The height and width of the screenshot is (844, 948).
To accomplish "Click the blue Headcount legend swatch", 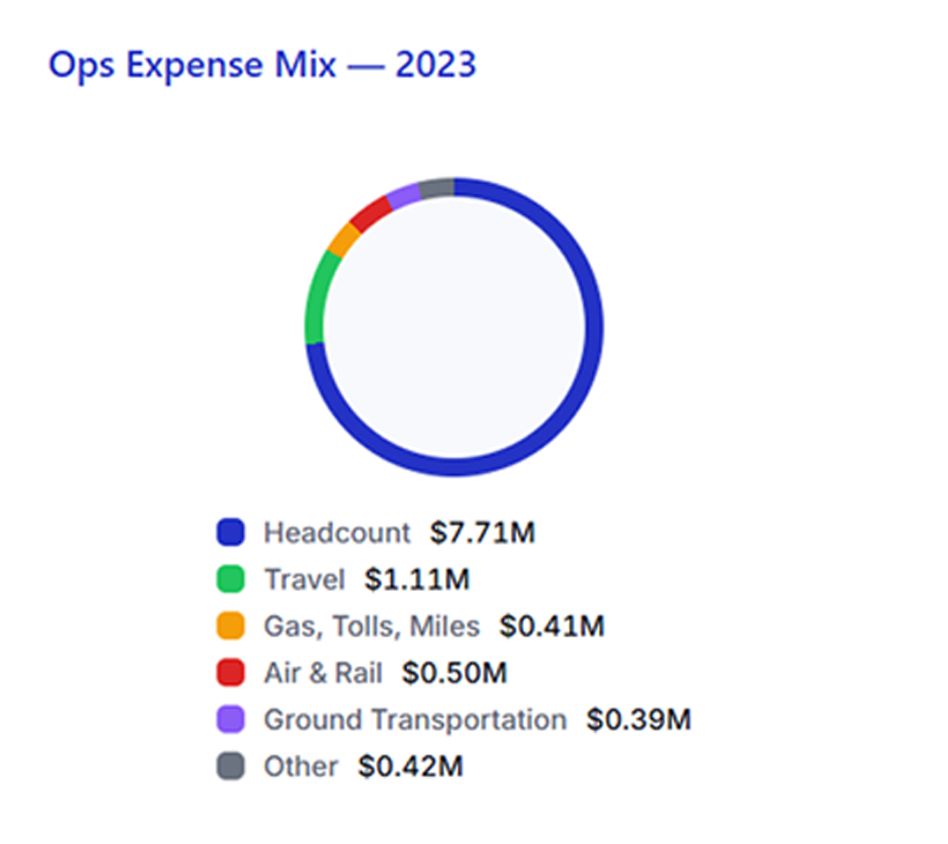I will [230, 533].
